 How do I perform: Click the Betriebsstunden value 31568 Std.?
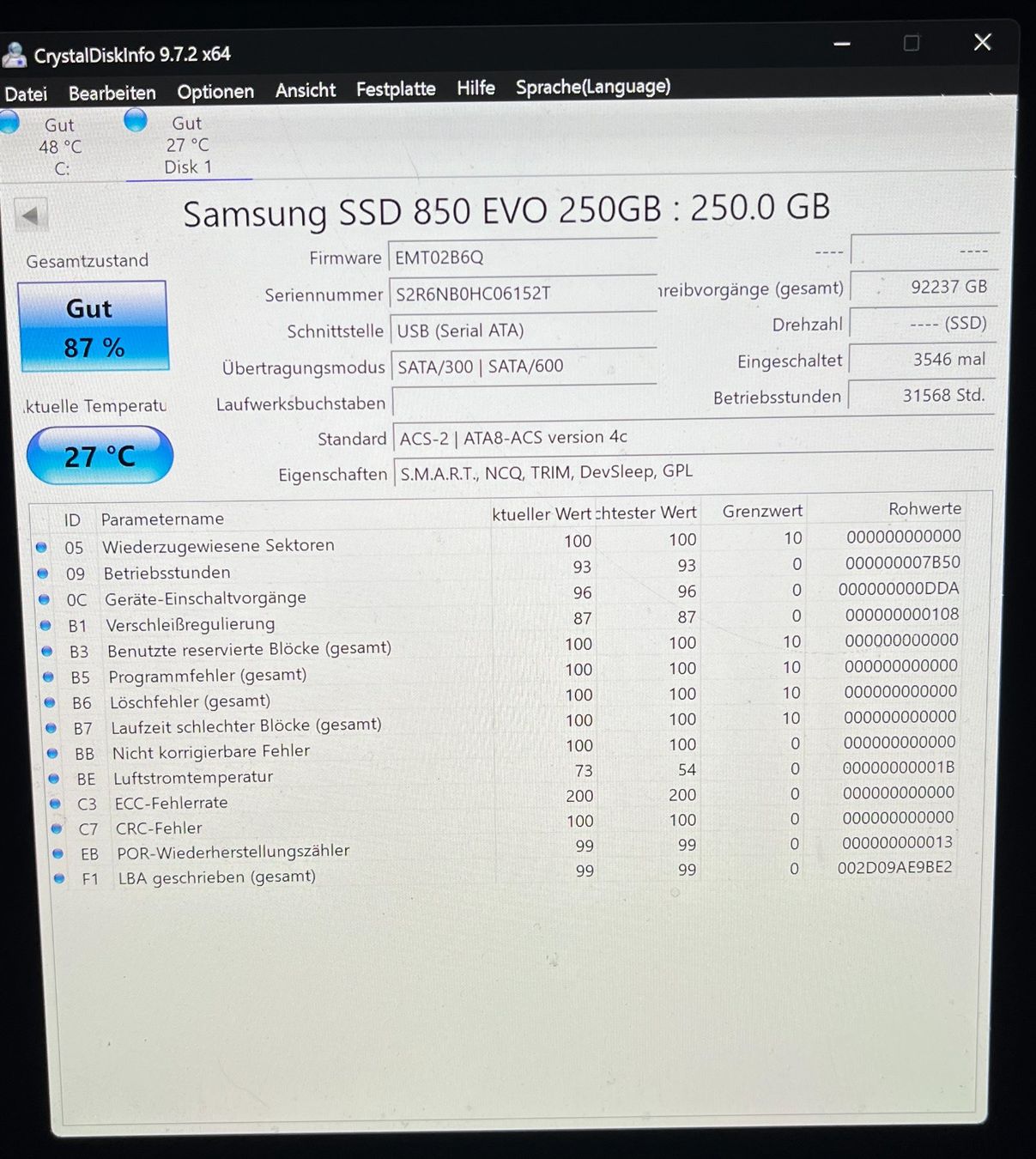pos(921,396)
